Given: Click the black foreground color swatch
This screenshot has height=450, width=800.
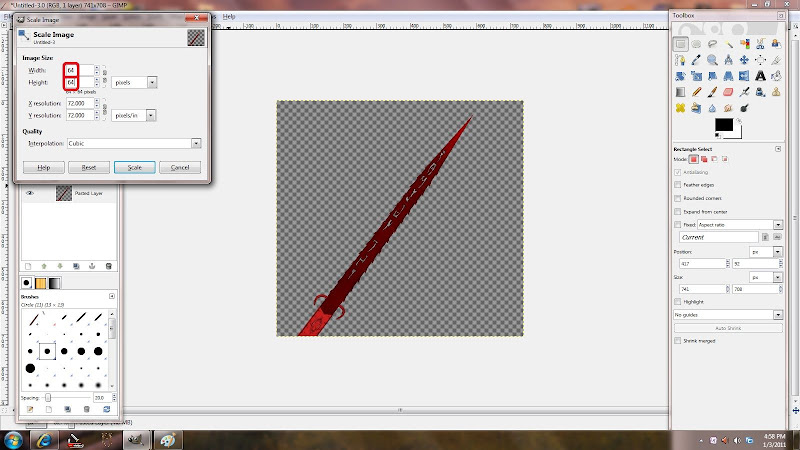Looking at the screenshot, I should point(723,124).
